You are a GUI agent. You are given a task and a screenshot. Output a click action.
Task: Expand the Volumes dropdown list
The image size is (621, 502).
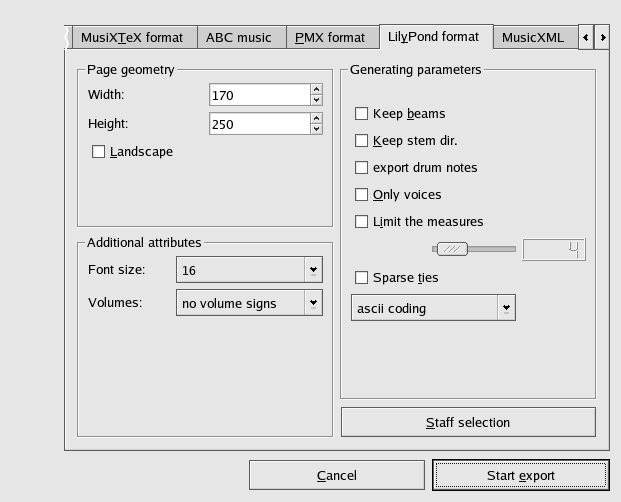pos(313,303)
